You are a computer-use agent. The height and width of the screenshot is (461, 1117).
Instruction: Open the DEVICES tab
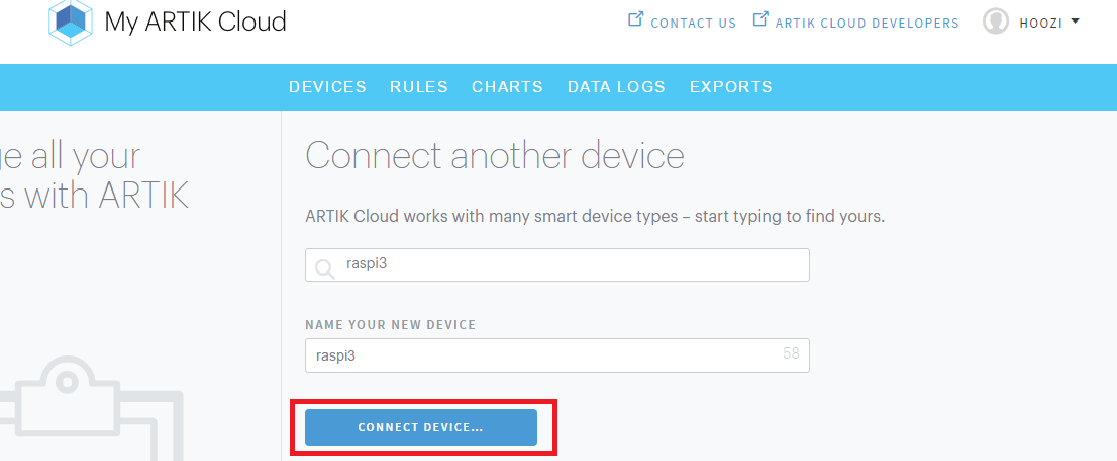coord(327,87)
